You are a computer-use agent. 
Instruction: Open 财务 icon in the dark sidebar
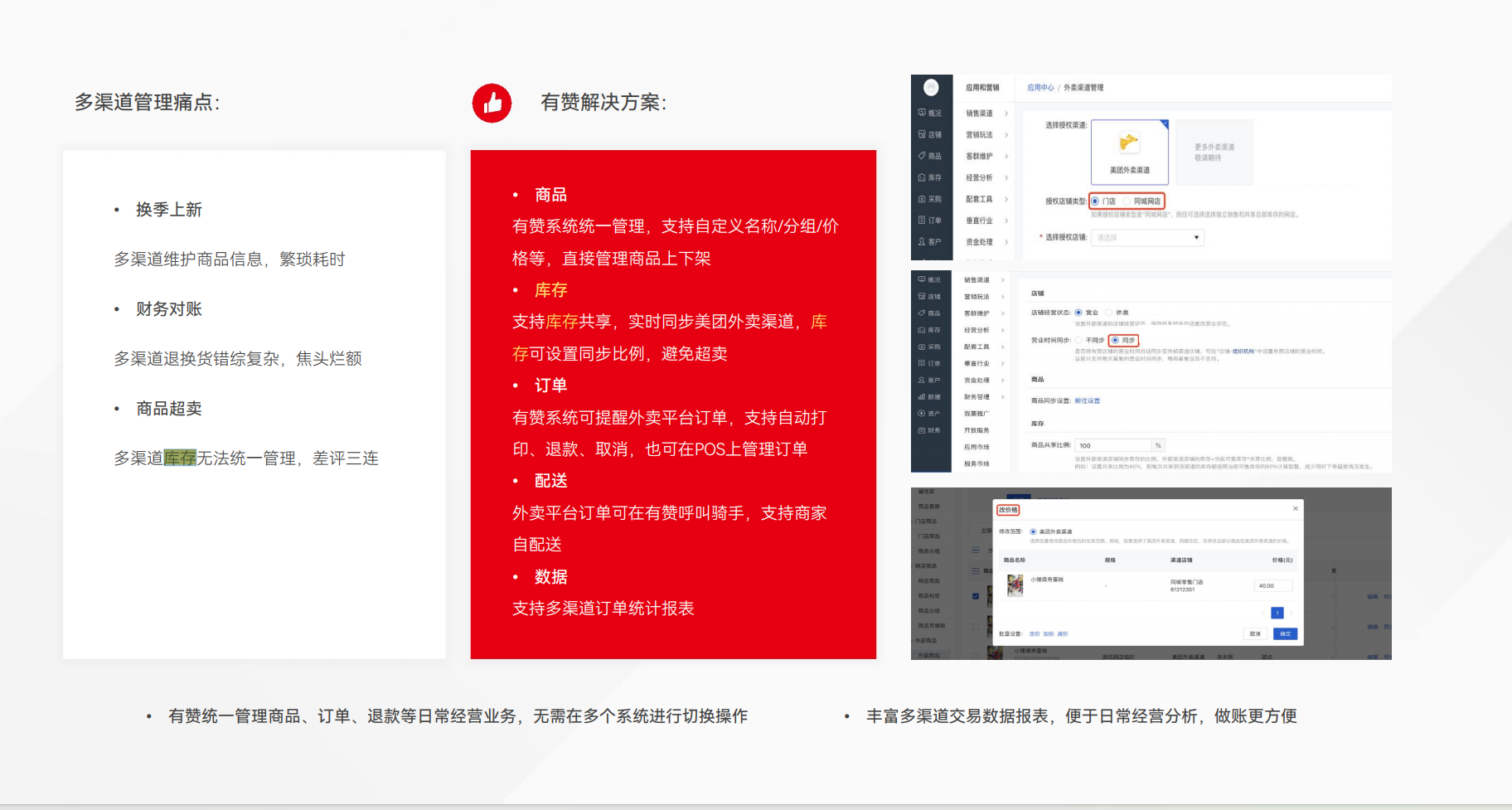pyautogui.click(x=922, y=430)
